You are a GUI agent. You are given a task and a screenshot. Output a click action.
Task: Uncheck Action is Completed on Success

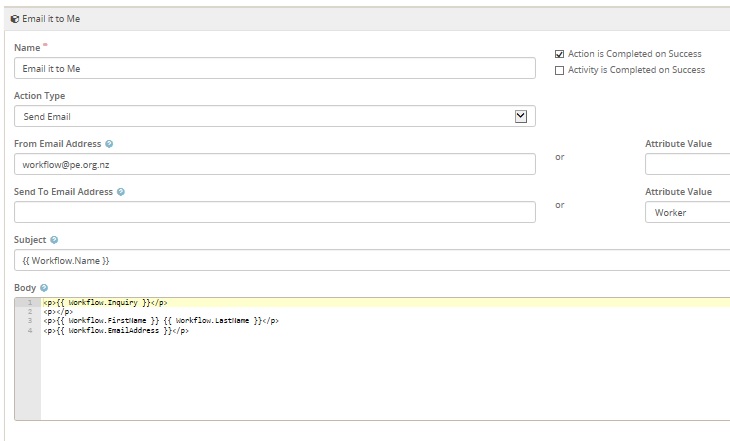(x=560, y=54)
